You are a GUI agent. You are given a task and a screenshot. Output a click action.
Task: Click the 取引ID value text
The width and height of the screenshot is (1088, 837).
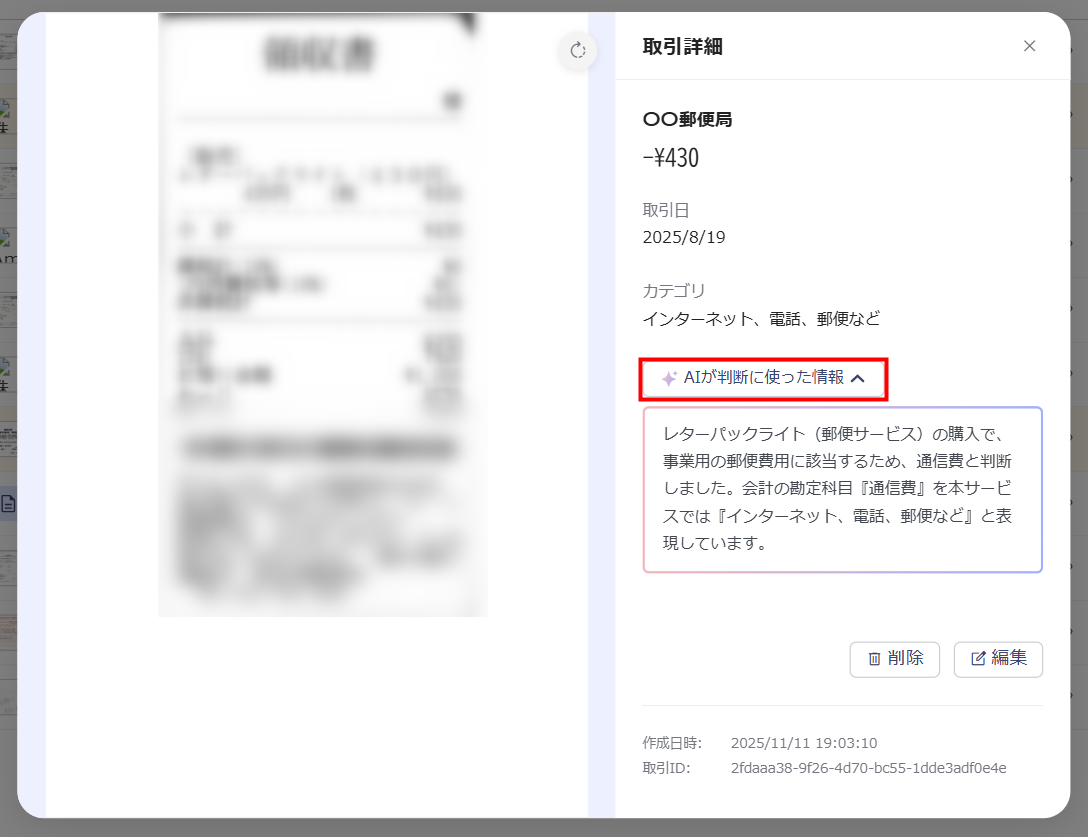tap(868, 768)
